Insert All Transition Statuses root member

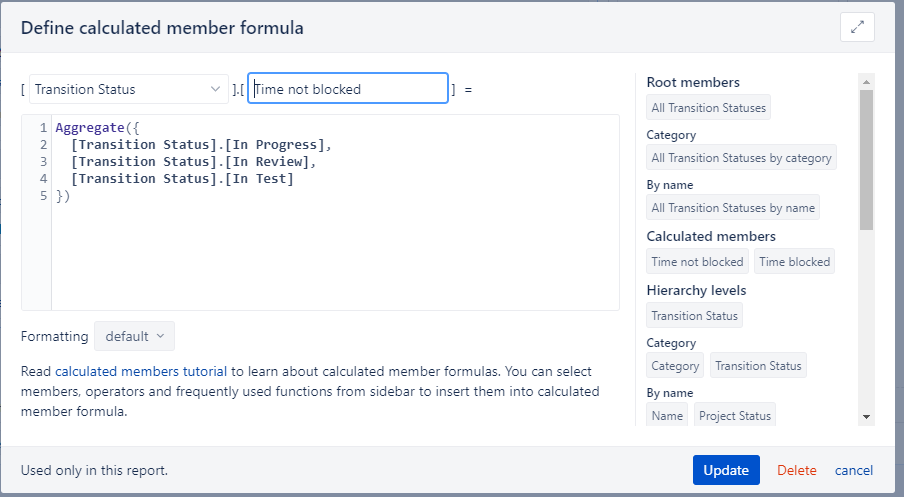coord(709,108)
